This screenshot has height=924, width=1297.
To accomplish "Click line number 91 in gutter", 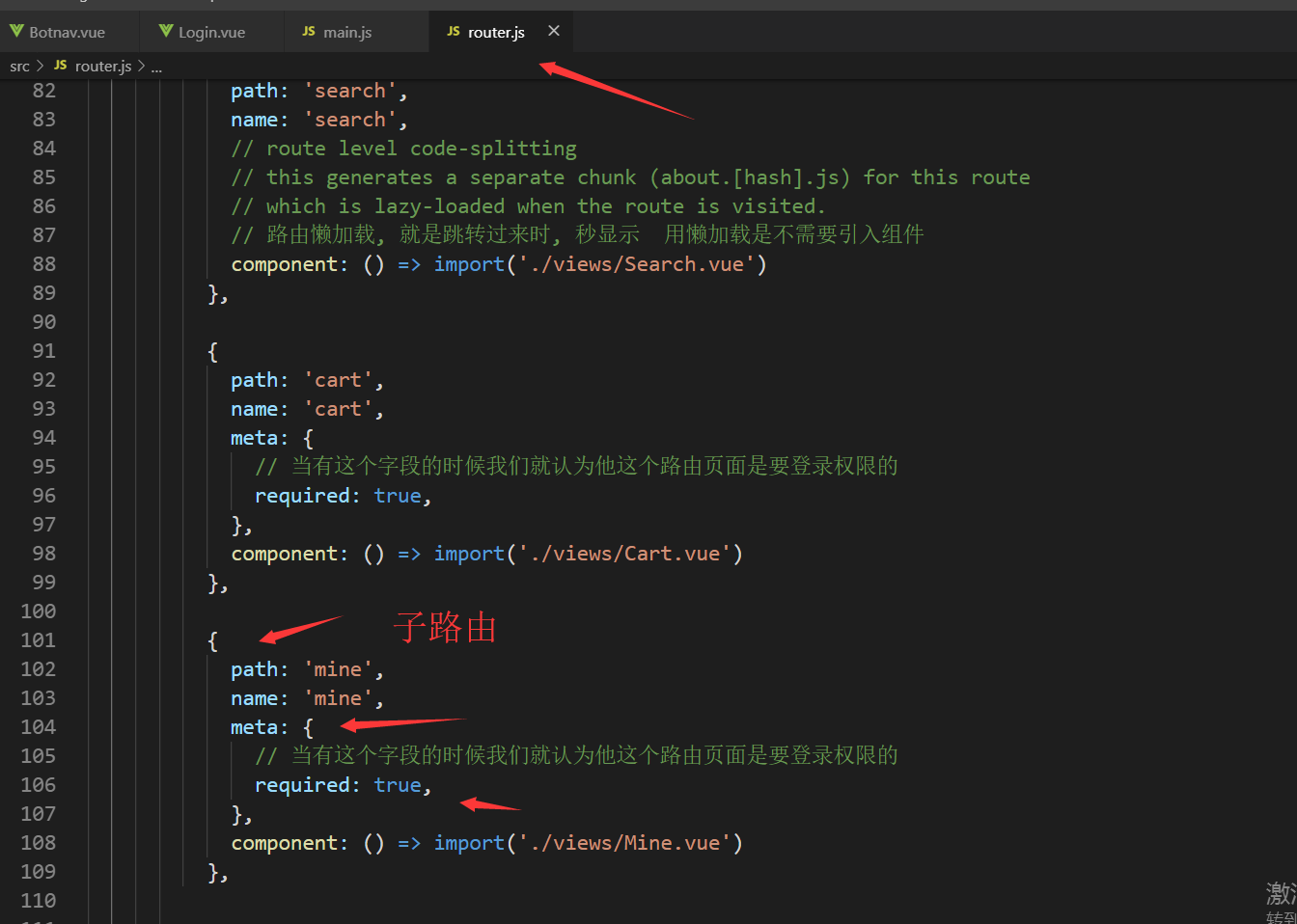I will point(44,351).
